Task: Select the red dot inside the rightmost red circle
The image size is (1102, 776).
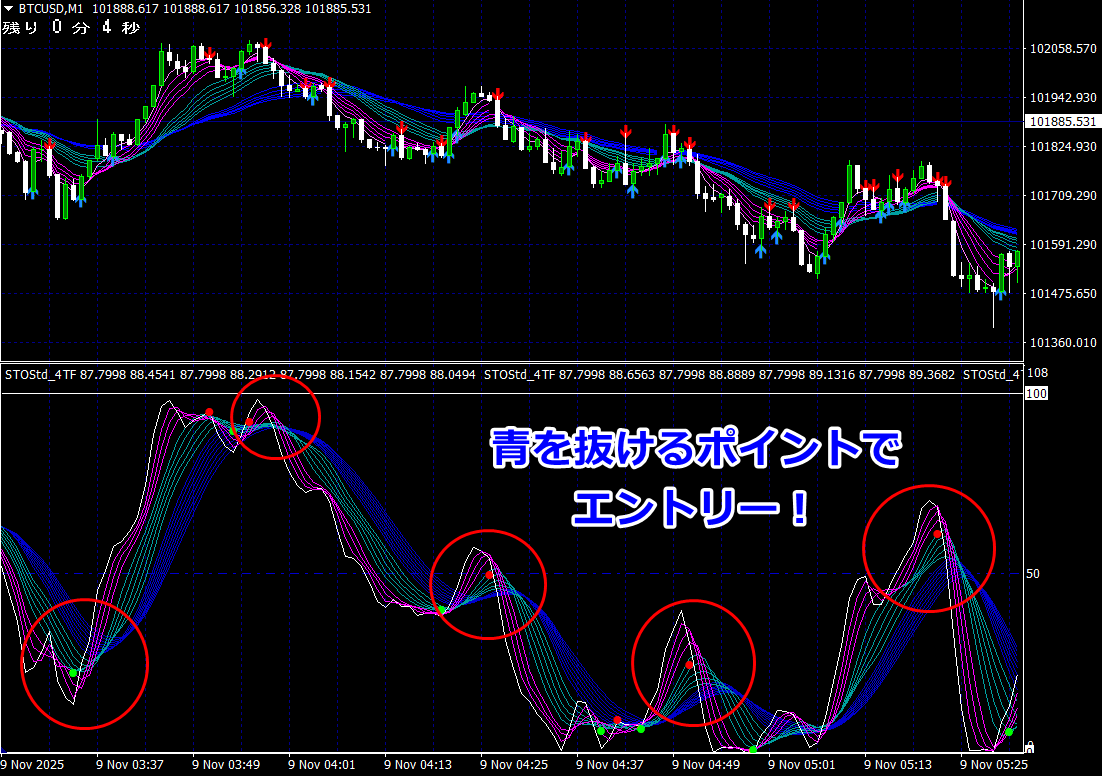Action: click(x=937, y=534)
